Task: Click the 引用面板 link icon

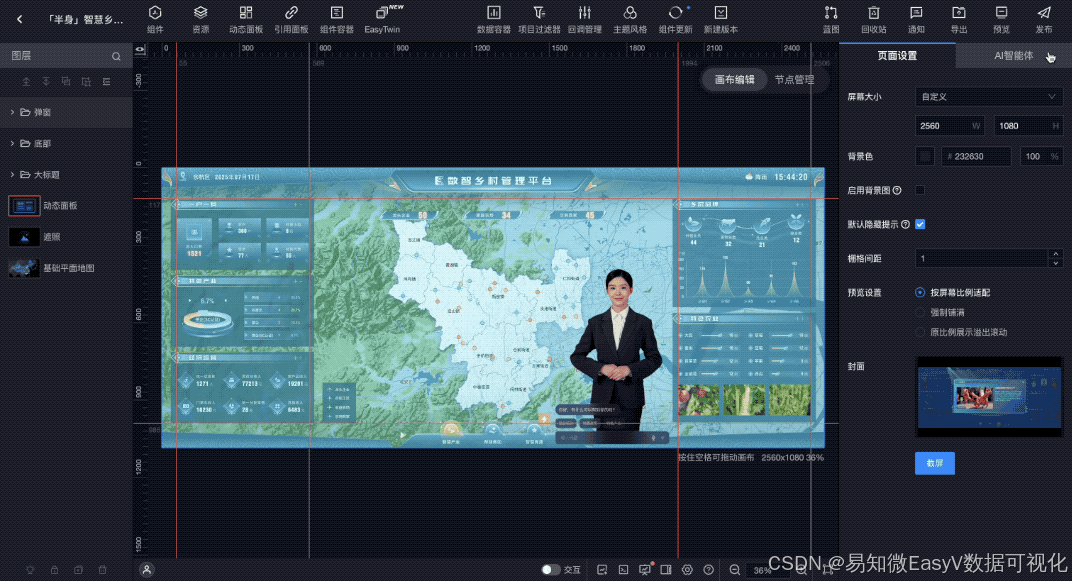Action: click(291, 19)
